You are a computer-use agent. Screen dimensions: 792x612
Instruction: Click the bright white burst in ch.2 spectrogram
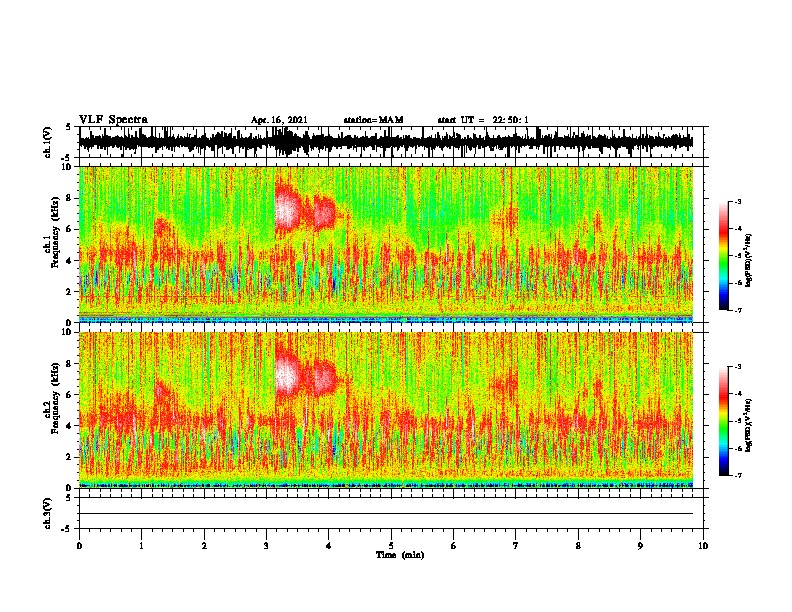[x=287, y=376]
